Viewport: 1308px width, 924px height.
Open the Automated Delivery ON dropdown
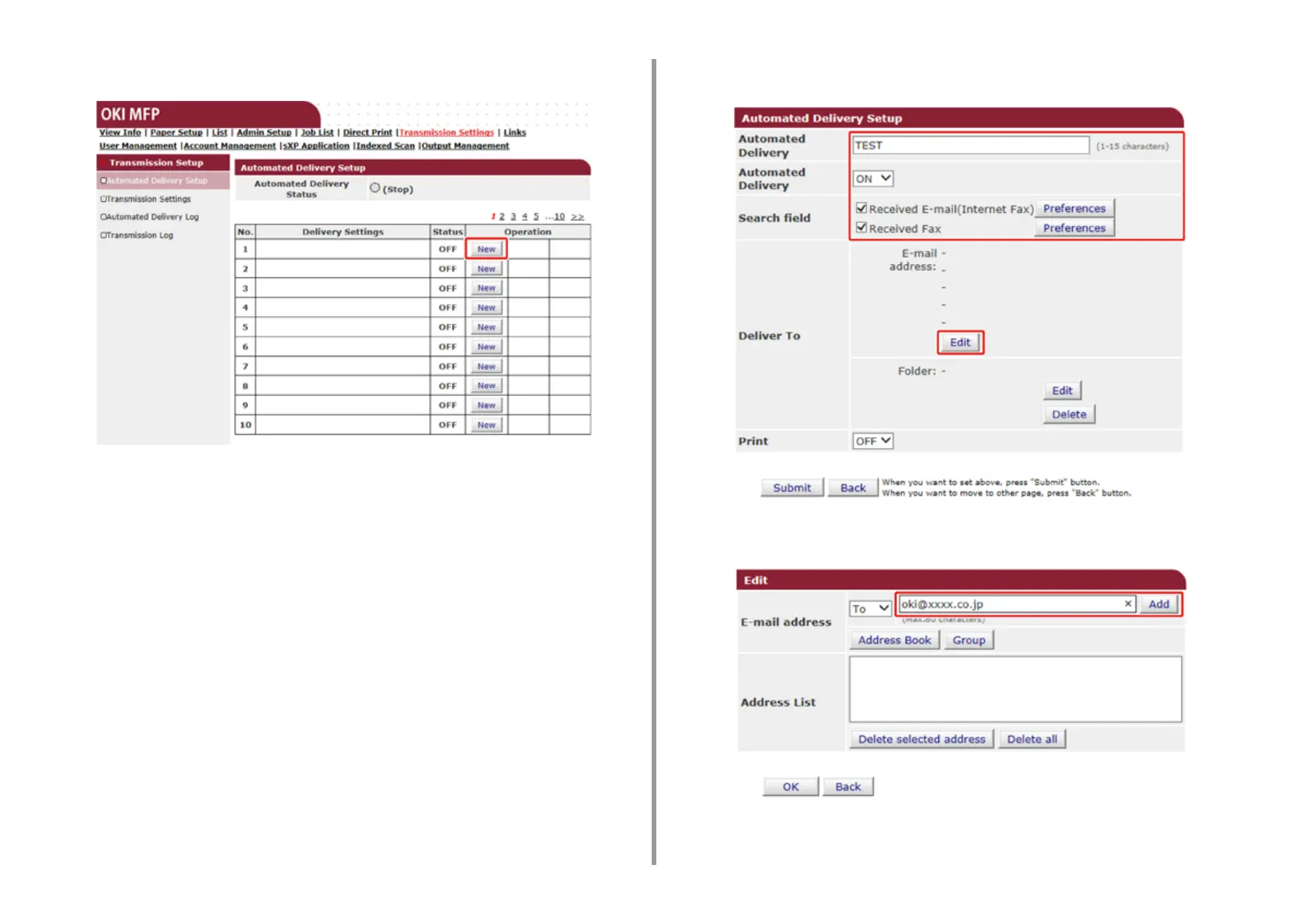873,179
